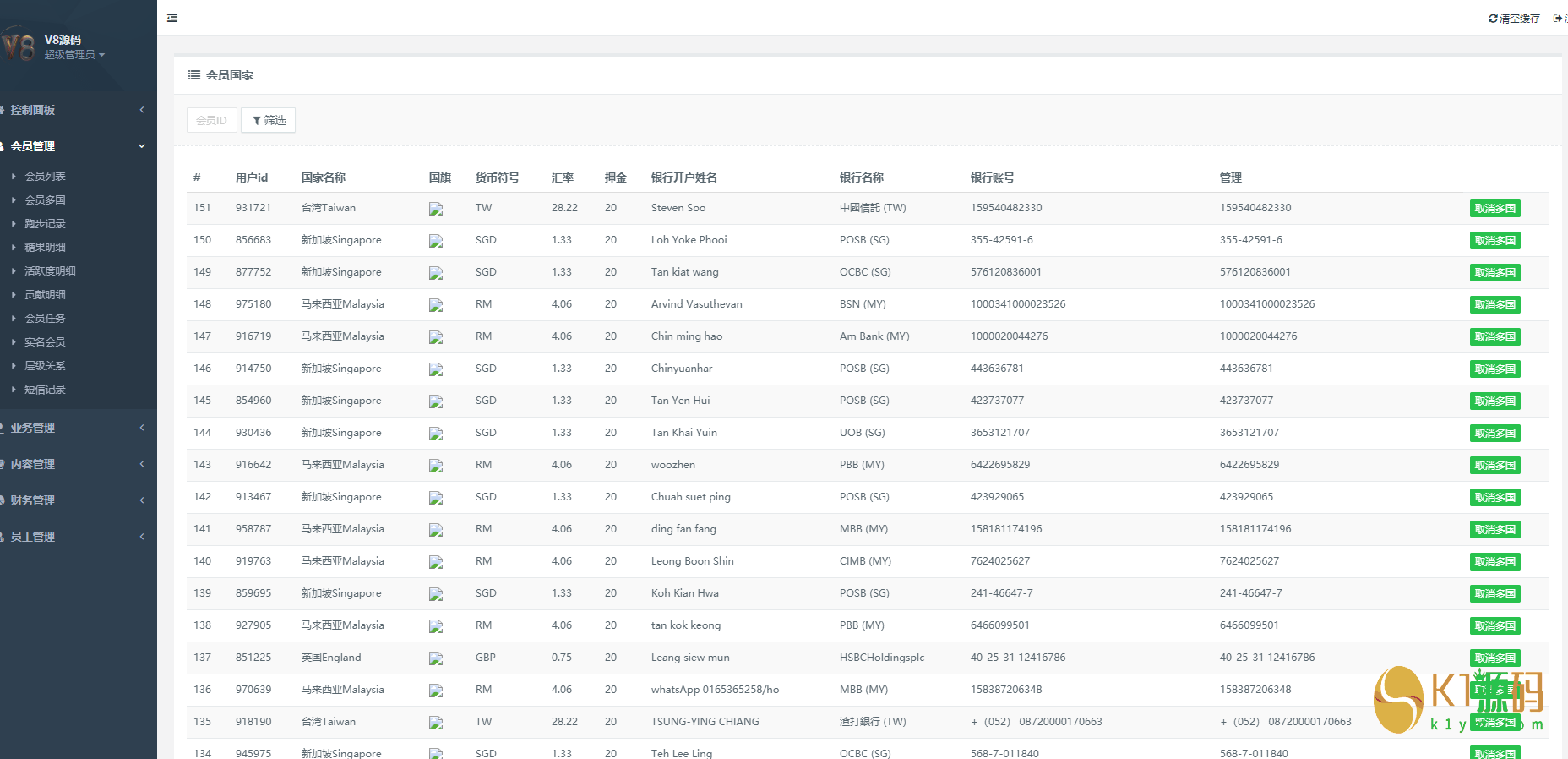Click the 银行开户姓名 column header

(684, 177)
